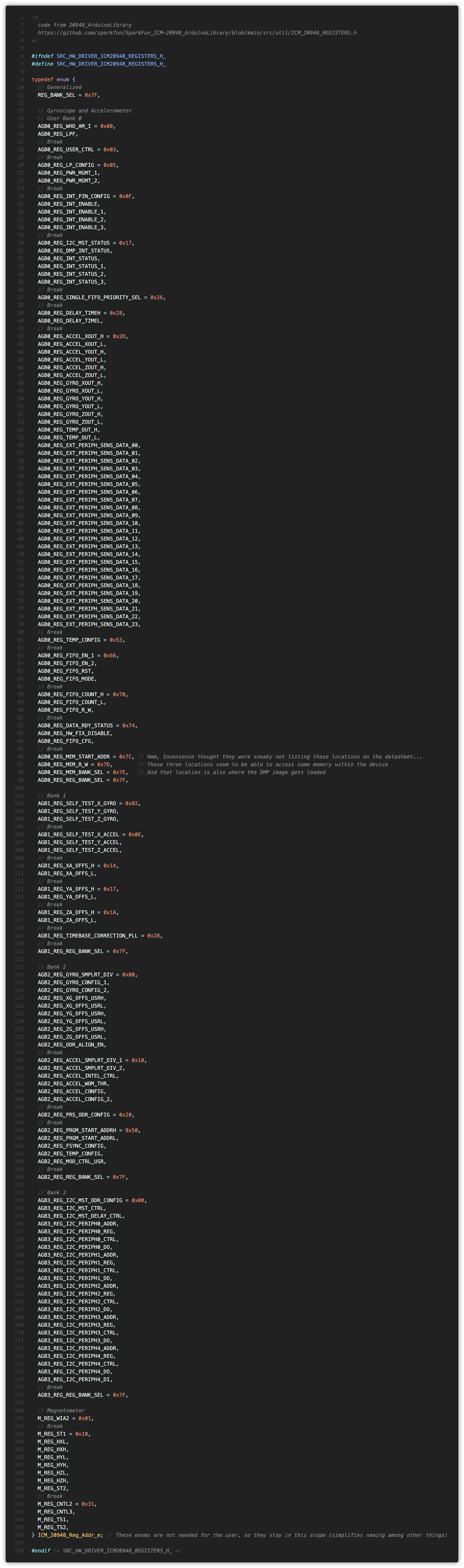The height and width of the screenshot is (1568, 464).
Task: Click the #define preprocessor directive
Action: [42, 64]
